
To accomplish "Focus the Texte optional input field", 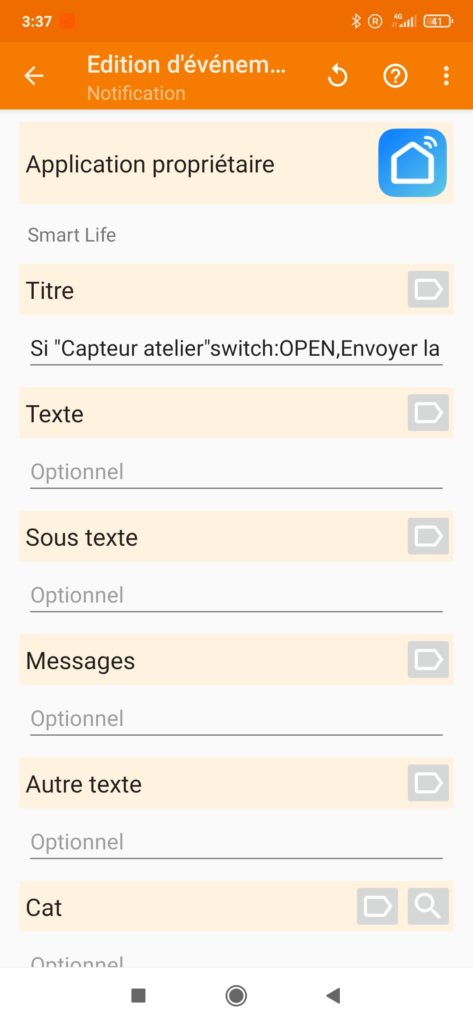I will click(236, 472).
